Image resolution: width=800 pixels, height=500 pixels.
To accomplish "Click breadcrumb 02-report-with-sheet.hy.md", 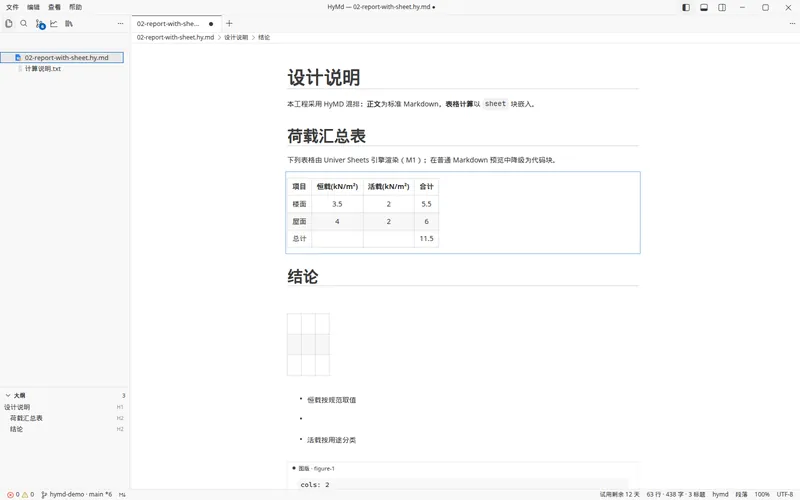I will (x=175, y=37).
